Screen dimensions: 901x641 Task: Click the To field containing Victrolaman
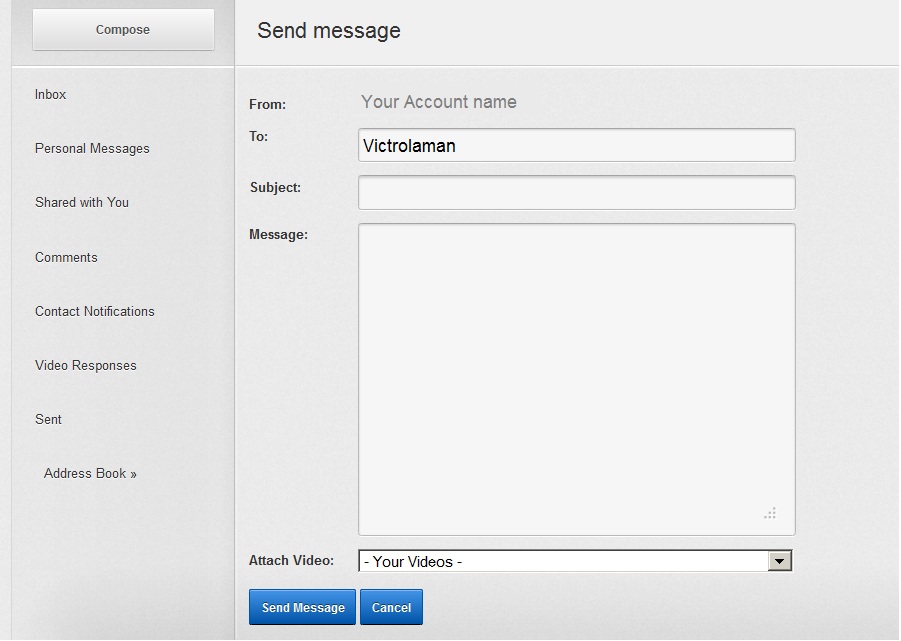pyautogui.click(x=576, y=145)
